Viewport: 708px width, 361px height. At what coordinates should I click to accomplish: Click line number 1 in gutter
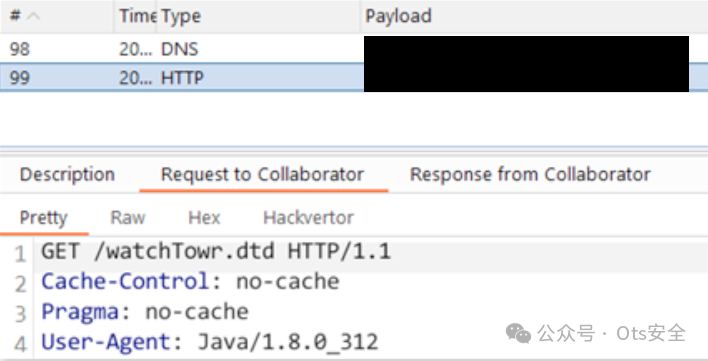click(x=20, y=254)
